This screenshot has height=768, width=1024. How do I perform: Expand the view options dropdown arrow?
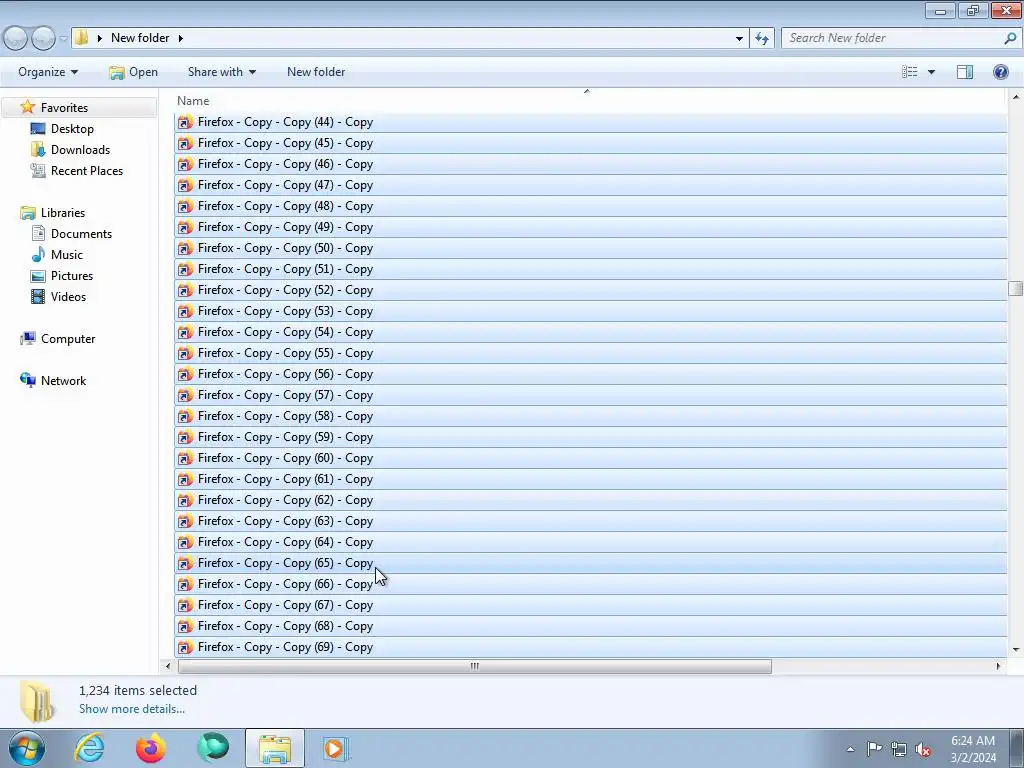coord(931,72)
